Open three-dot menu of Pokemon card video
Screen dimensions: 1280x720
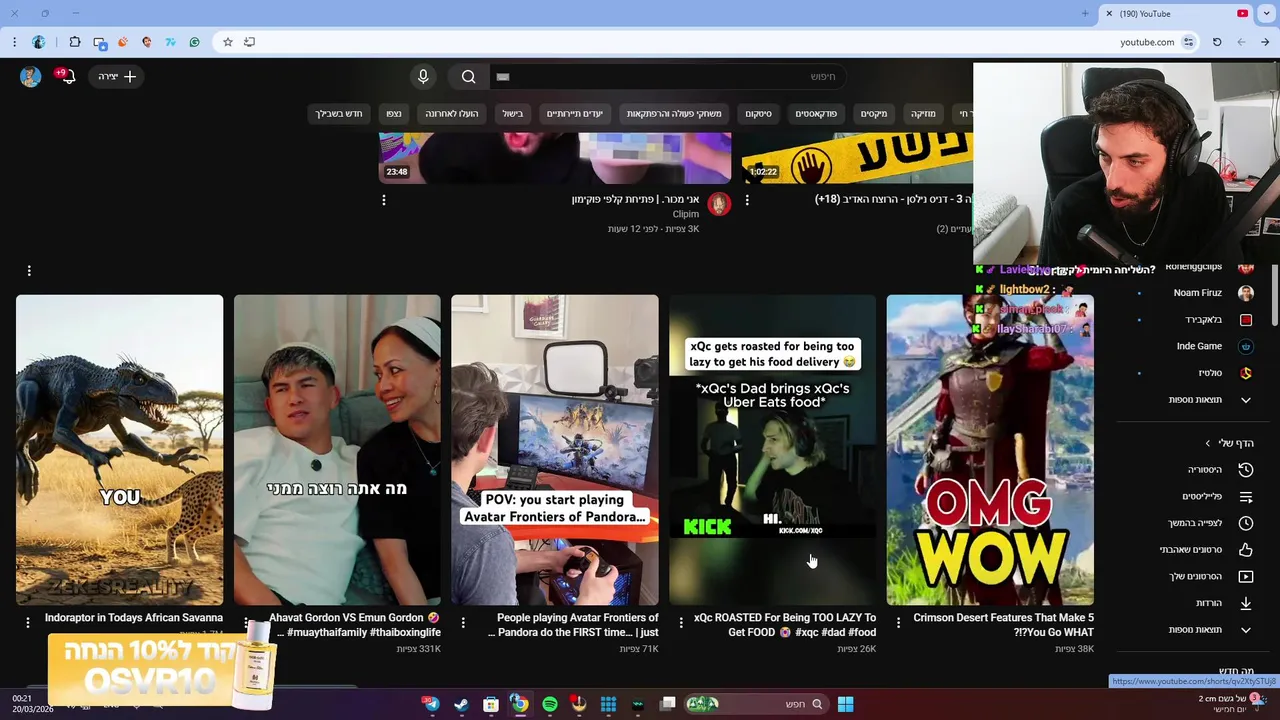click(384, 200)
